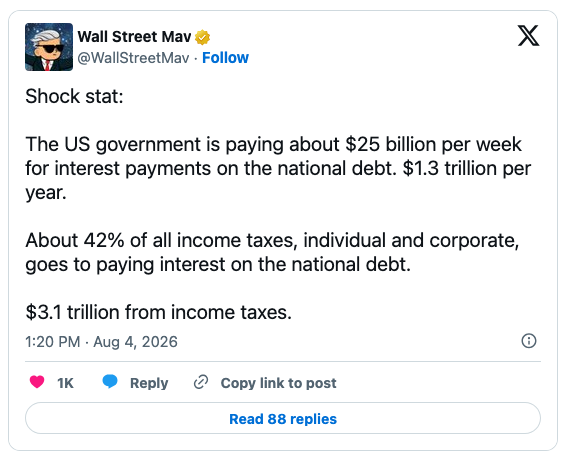Open the post info circle icon
The width and height of the screenshot is (569, 456).
click(x=529, y=341)
